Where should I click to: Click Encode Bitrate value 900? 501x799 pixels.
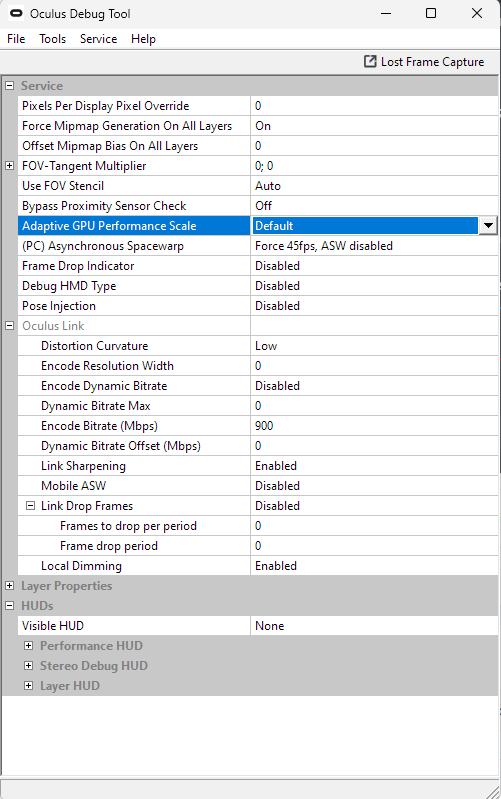point(374,425)
